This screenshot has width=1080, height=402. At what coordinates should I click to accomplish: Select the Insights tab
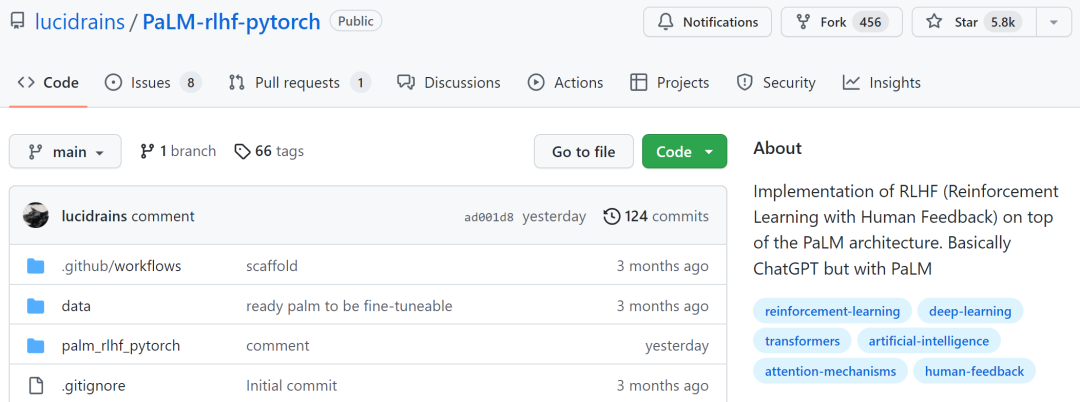[x=881, y=83]
